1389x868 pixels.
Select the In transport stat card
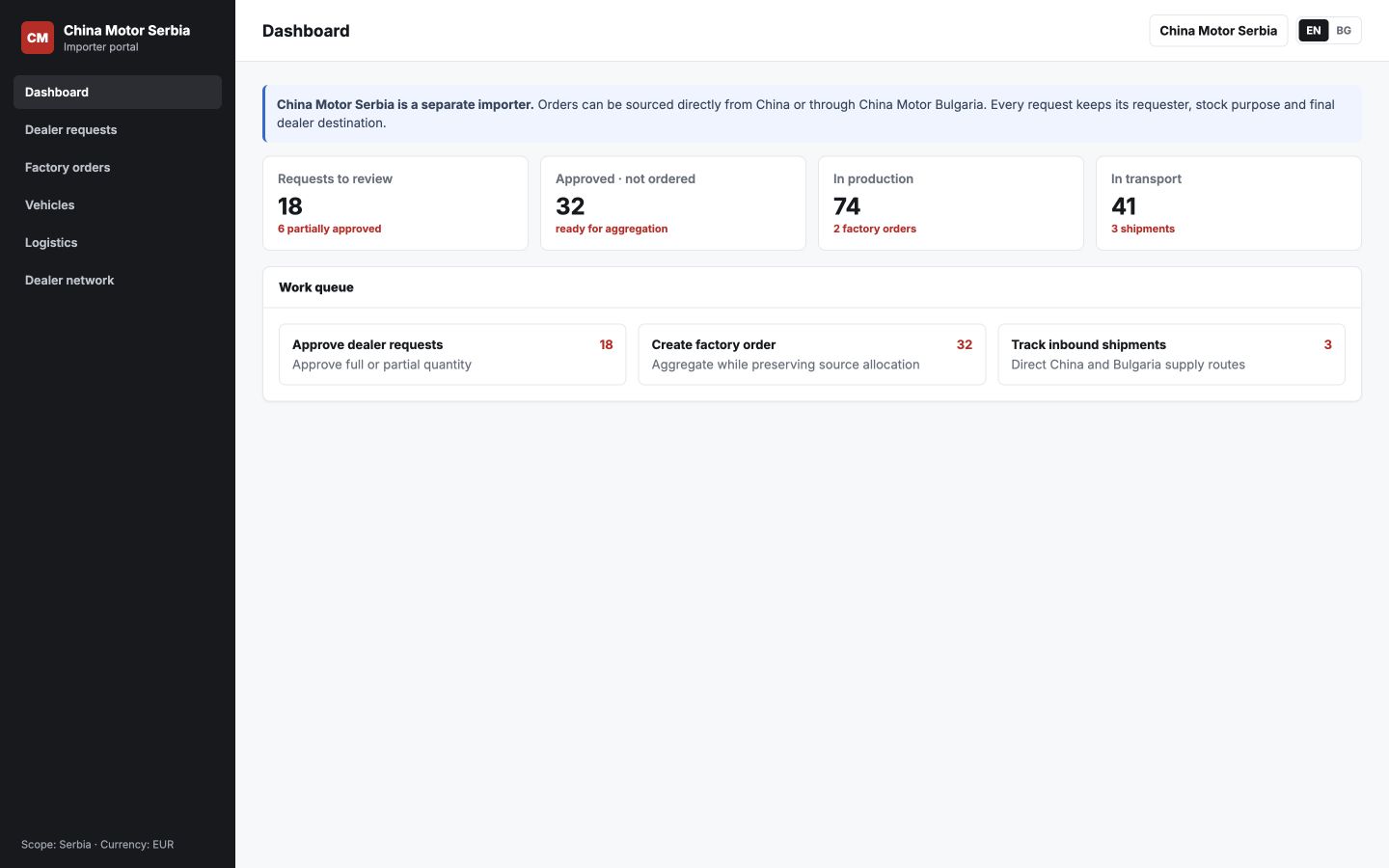click(x=1229, y=203)
